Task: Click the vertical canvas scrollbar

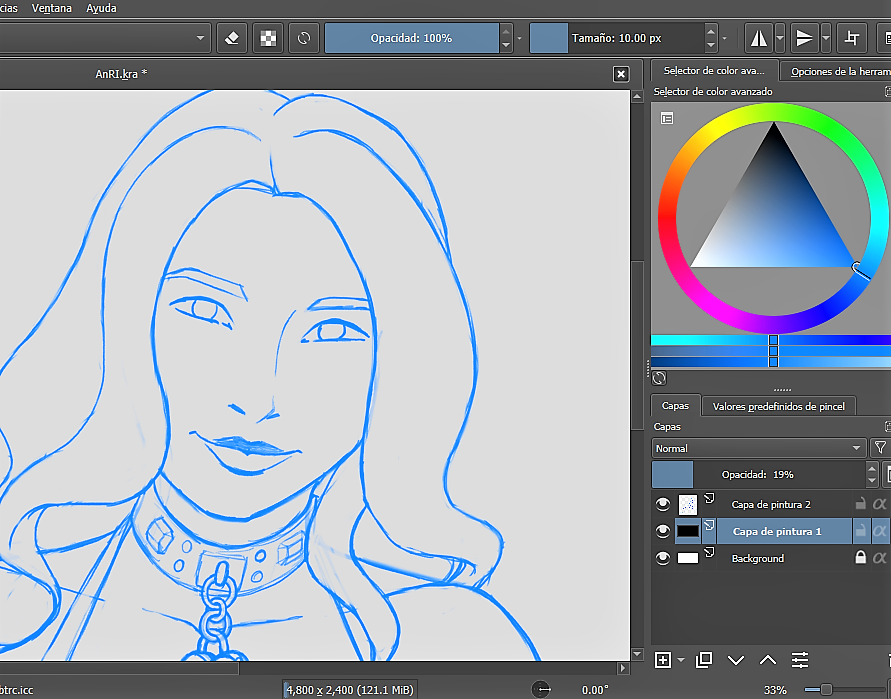Action: (637, 346)
